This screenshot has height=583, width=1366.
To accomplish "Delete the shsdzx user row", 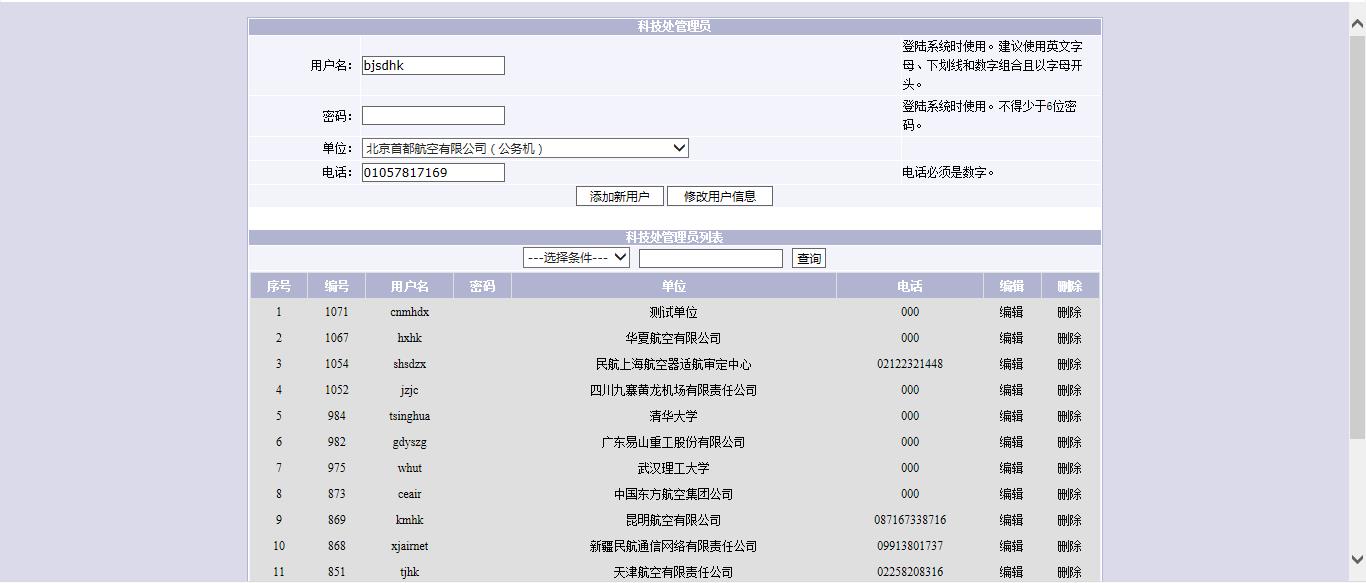I will [x=1069, y=364].
